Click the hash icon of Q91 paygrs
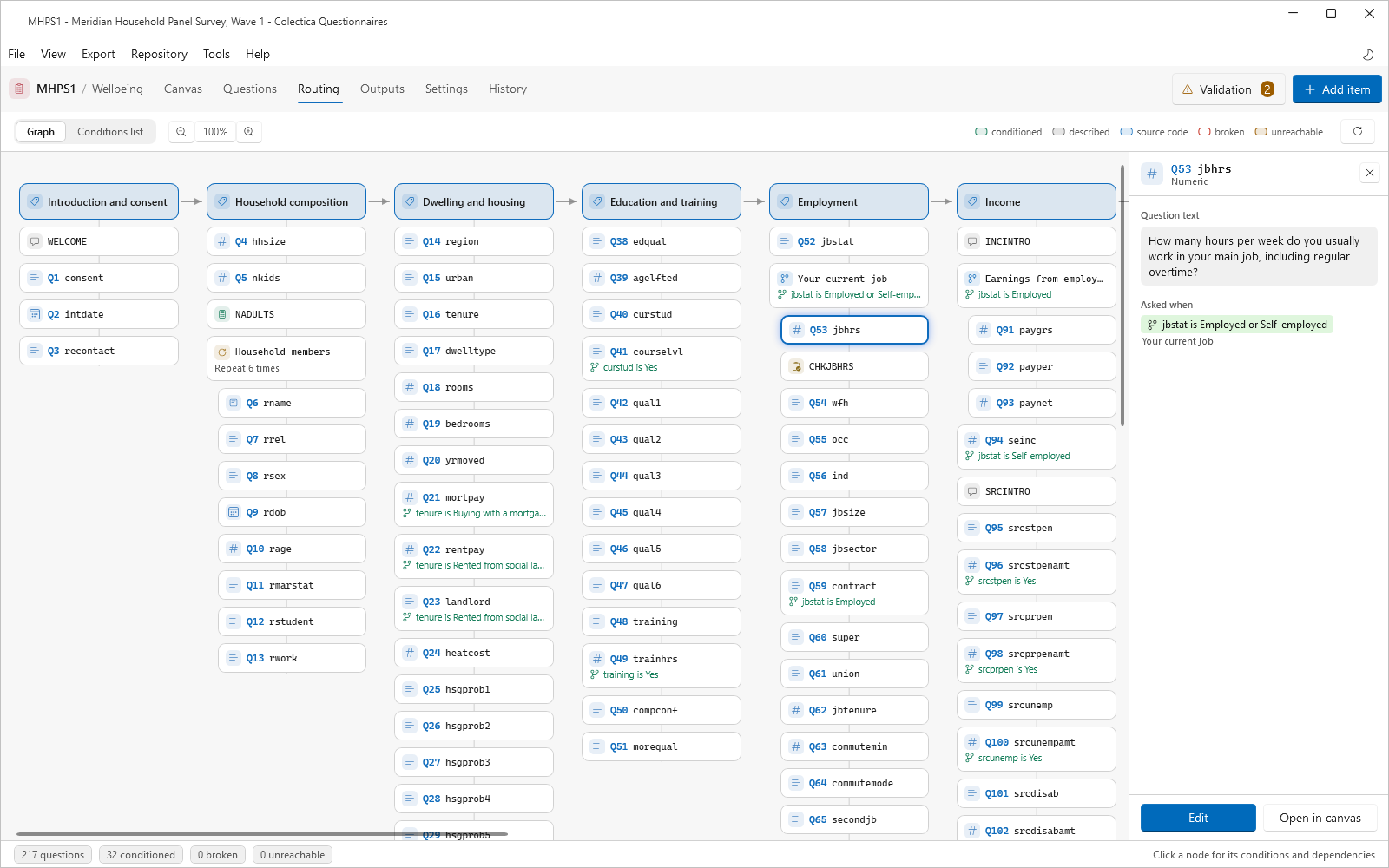1389x868 pixels. (x=984, y=330)
